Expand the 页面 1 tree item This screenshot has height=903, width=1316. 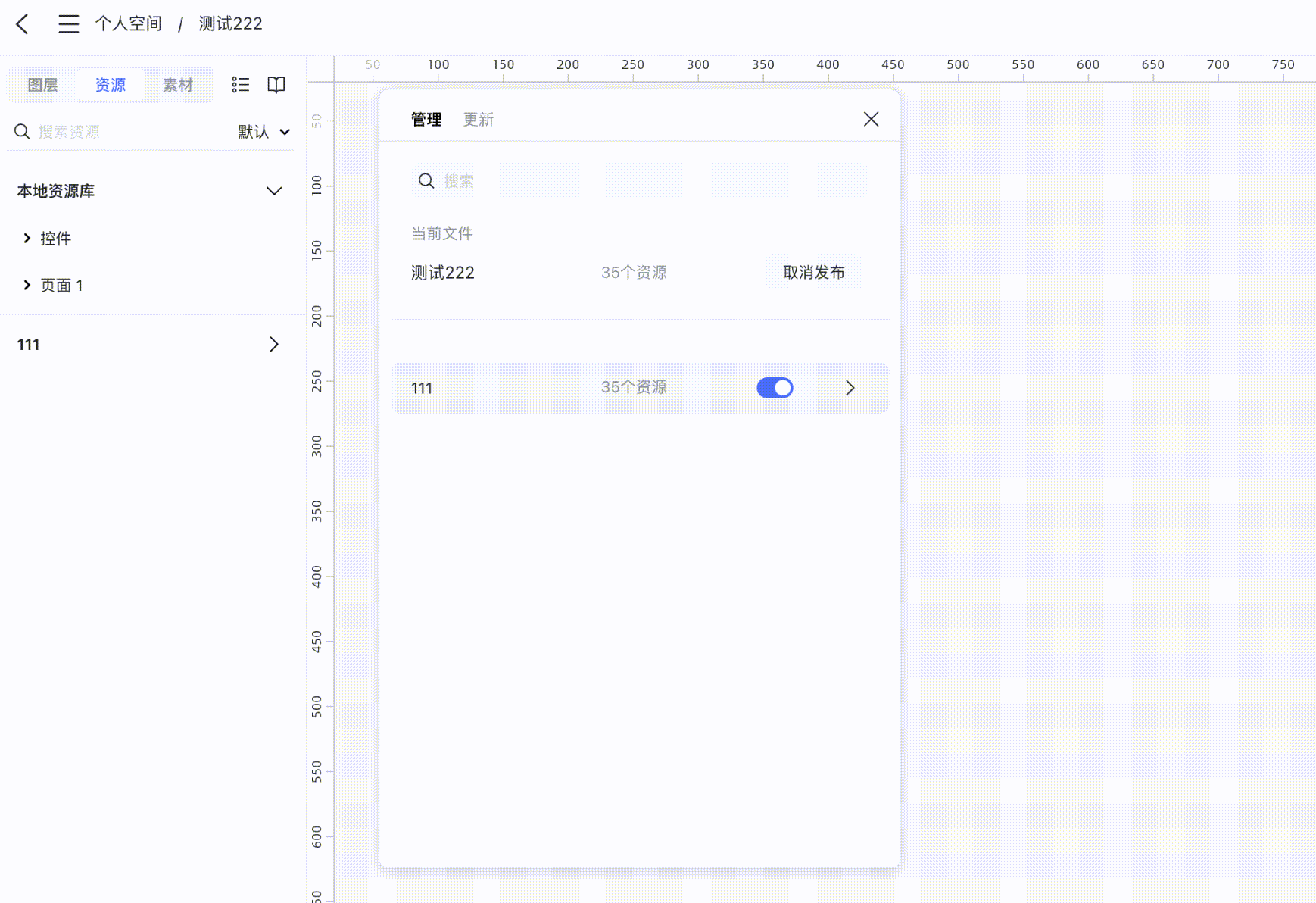click(27, 285)
